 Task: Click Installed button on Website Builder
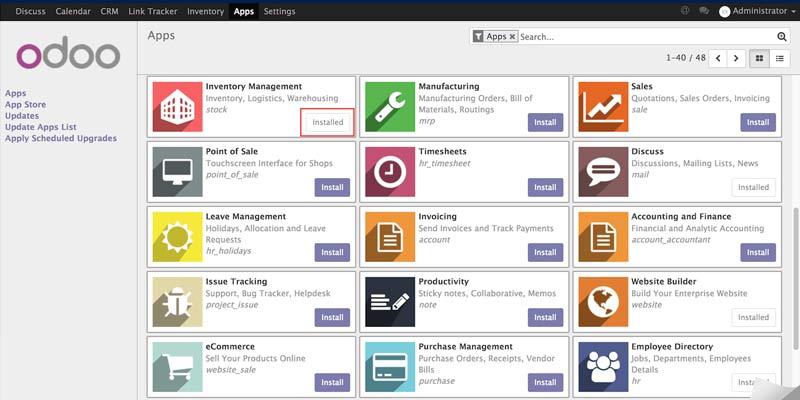[754, 317]
